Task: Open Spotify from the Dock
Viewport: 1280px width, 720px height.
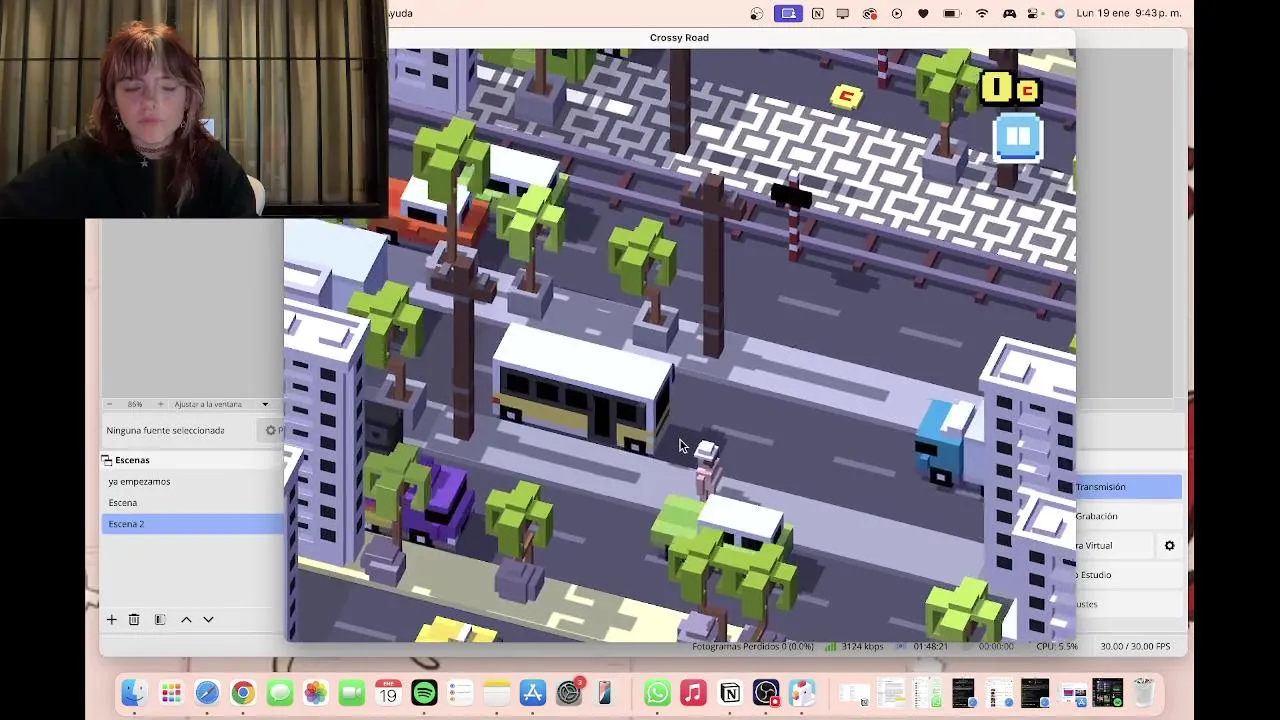Action: [424, 692]
